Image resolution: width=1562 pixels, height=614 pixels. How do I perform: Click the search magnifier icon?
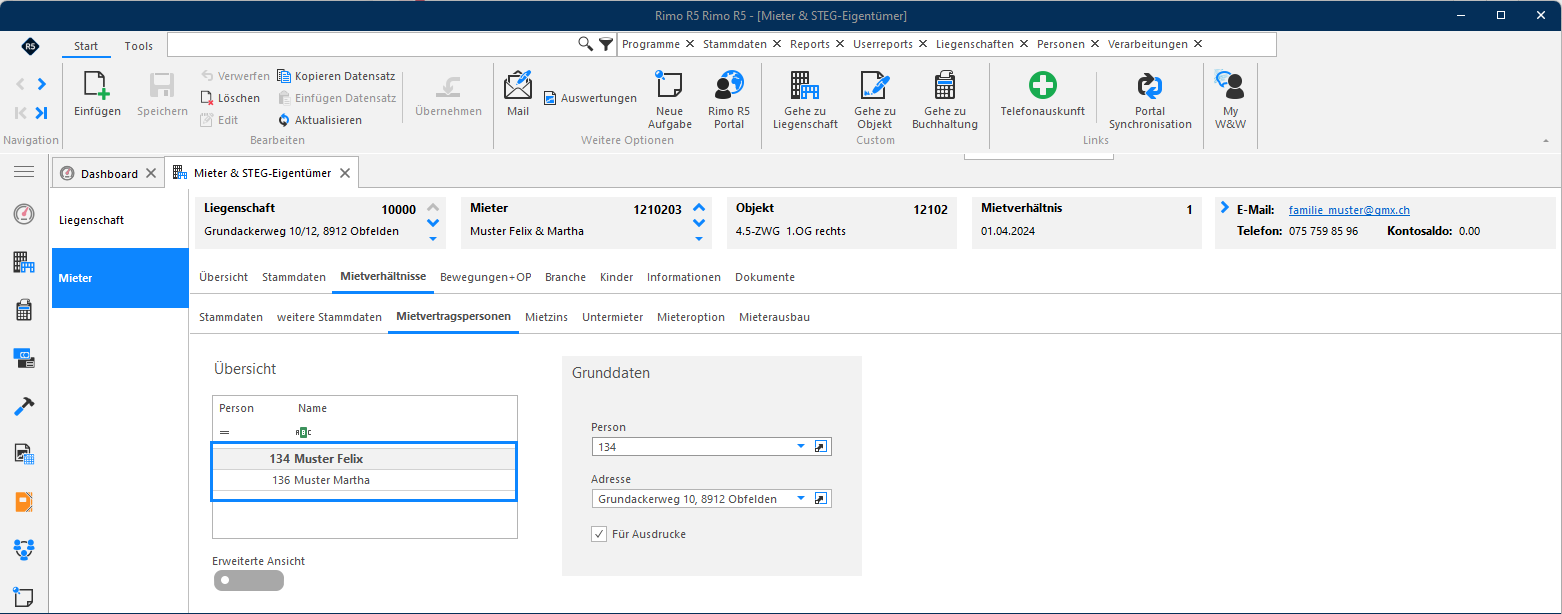click(x=586, y=44)
